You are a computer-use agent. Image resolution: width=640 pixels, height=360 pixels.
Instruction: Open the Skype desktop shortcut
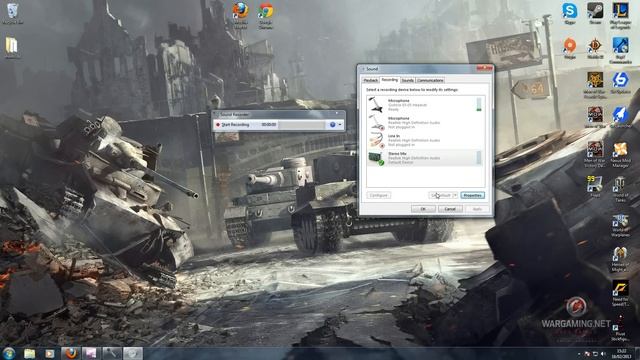[569, 13]
